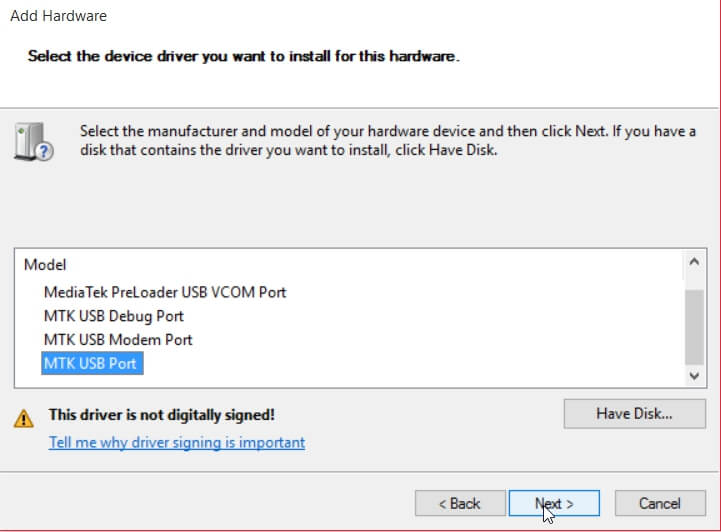Proceed with the Next button
Viewport: 721px width, 532px height.
(554, 503)
